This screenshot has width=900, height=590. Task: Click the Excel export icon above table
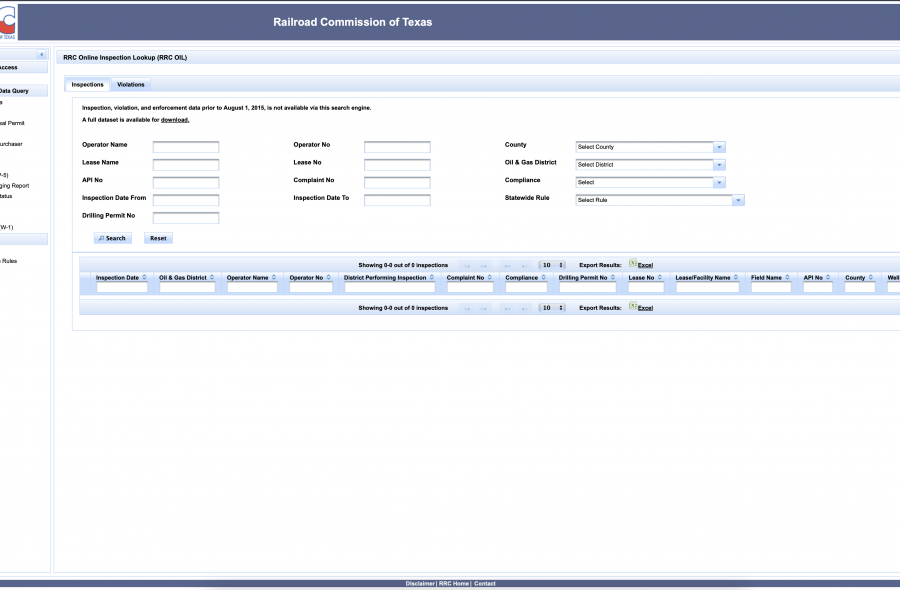click(x=633, y=264)
